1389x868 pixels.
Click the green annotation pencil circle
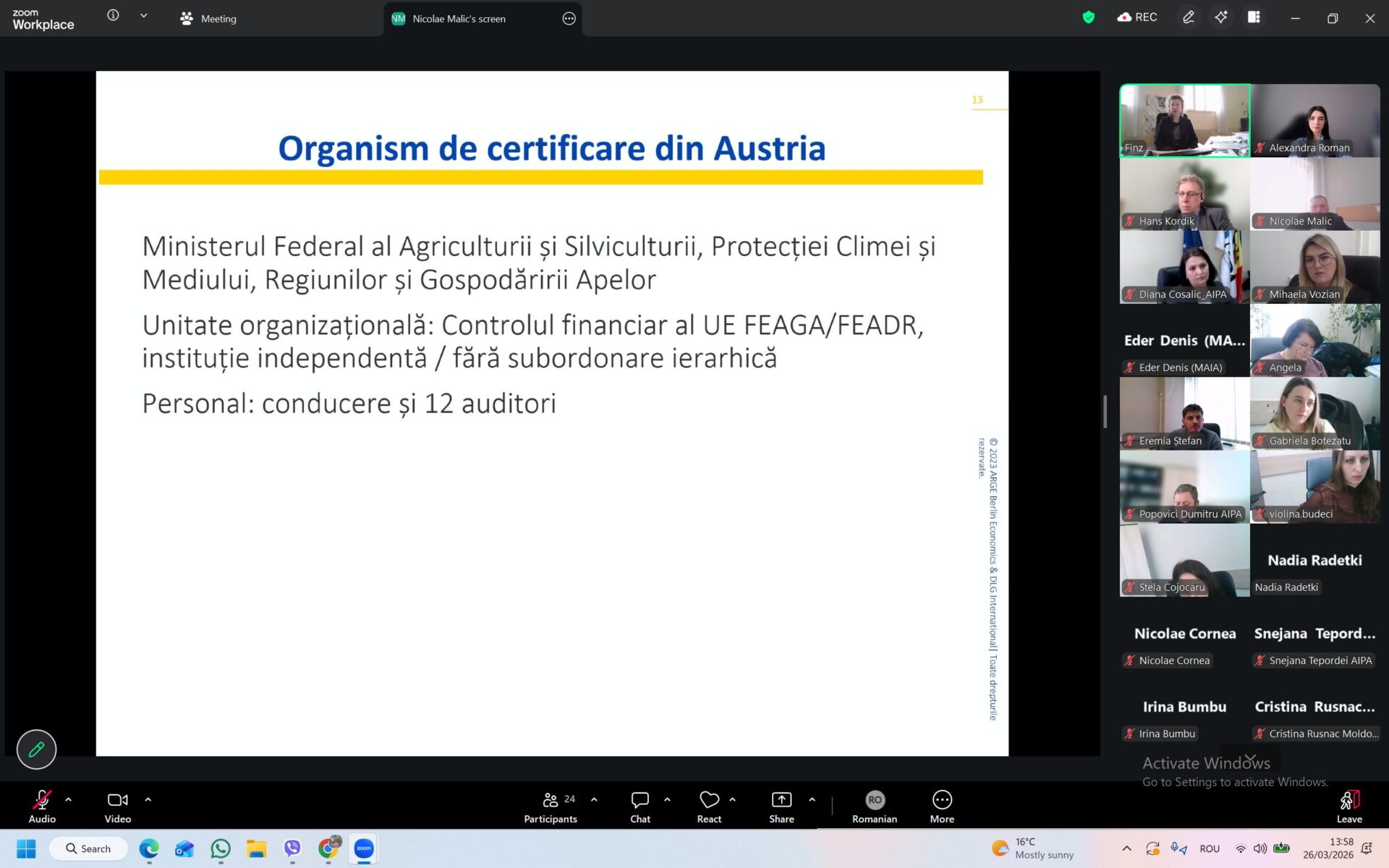pos(36,749)
